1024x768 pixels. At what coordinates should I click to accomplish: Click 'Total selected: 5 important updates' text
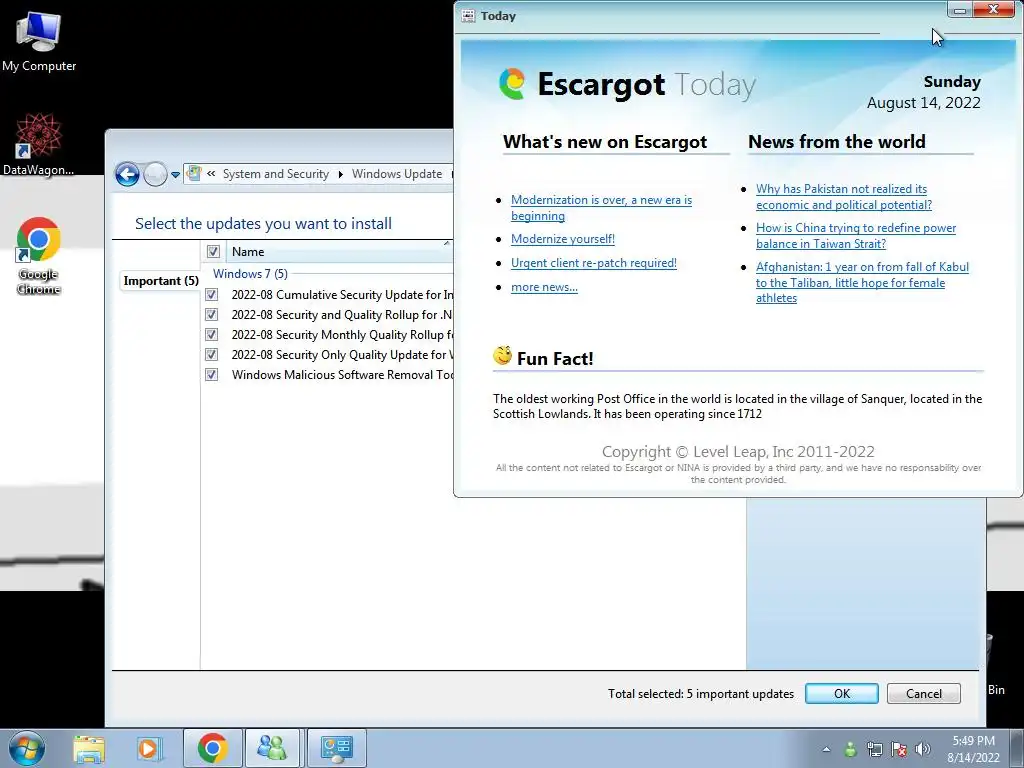701,694
